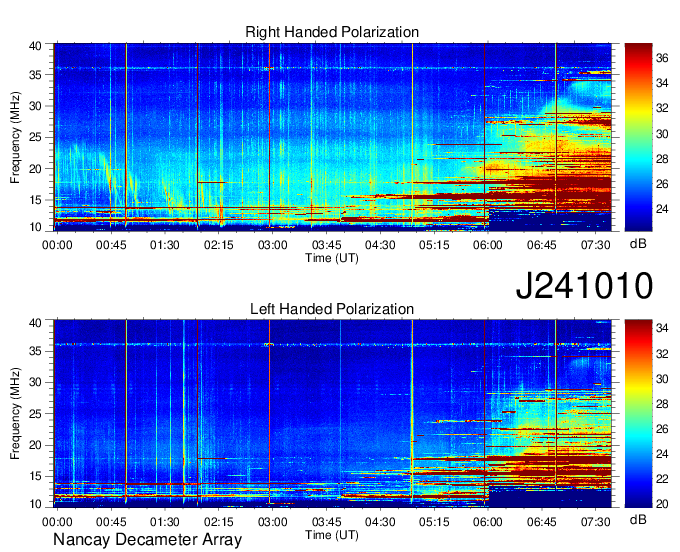Image resolution: width=680 pixels, height=552 pixels.
Task: Click the 15 MHz tick on the right-handed plot
Action: click(x=35, y=200)
